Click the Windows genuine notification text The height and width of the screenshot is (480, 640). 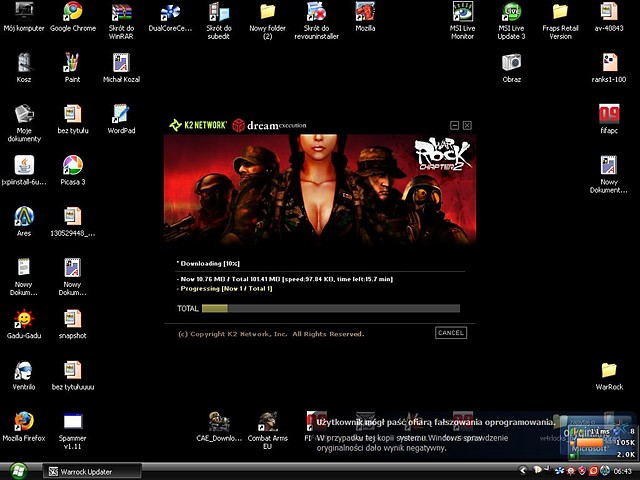(436, 434)
